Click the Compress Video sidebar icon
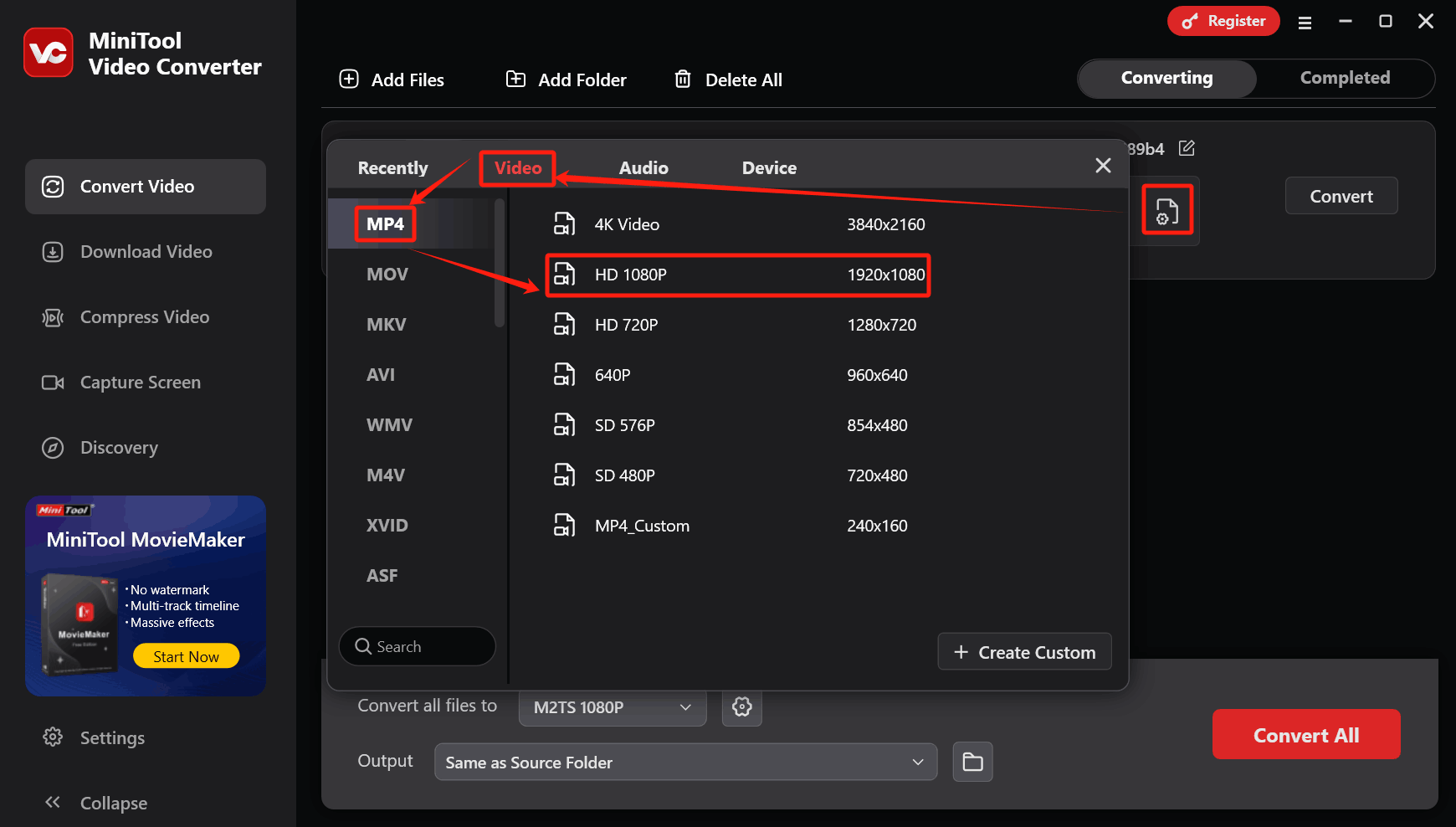 point(53,317)
